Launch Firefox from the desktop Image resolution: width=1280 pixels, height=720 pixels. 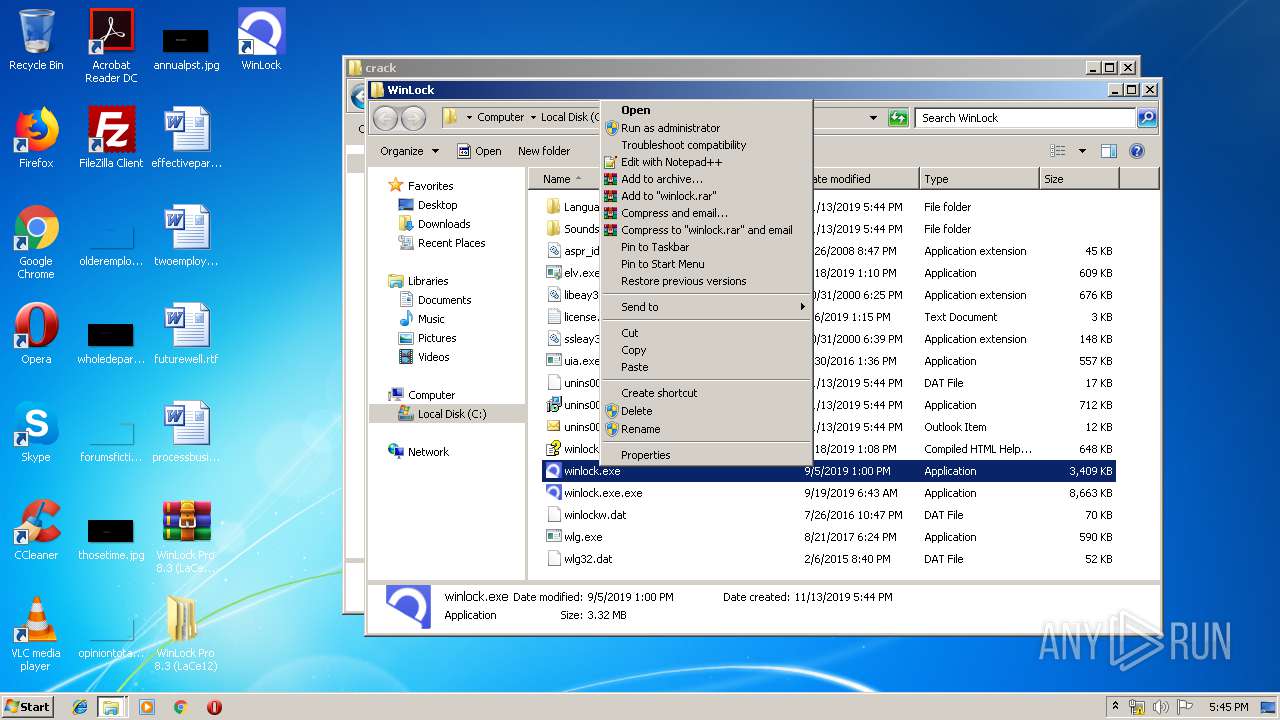[x=36, y=138]
